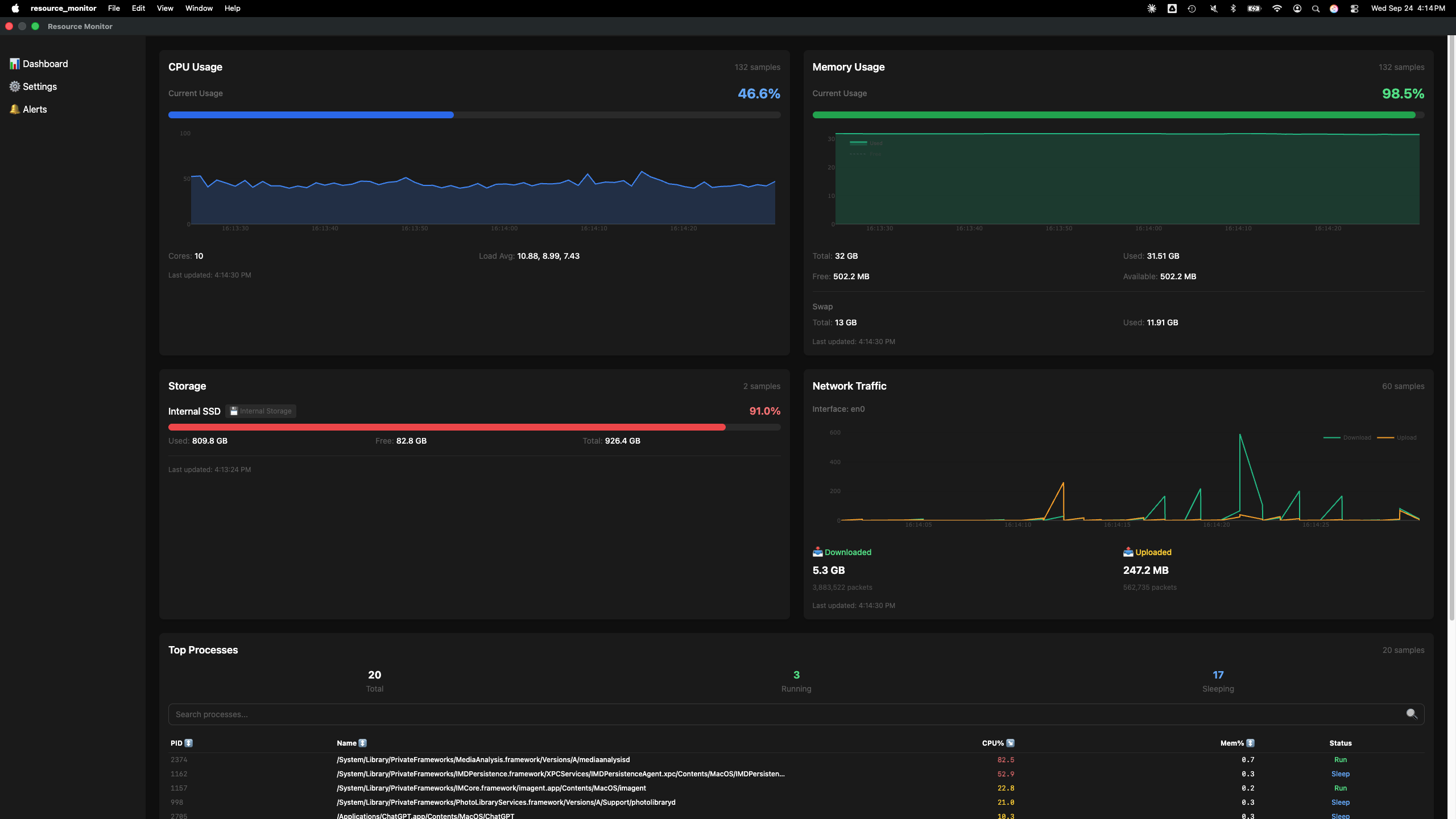Toggle Download series in network chart legend
This screenshot has width=1456, height=819.
point(1347,437)
